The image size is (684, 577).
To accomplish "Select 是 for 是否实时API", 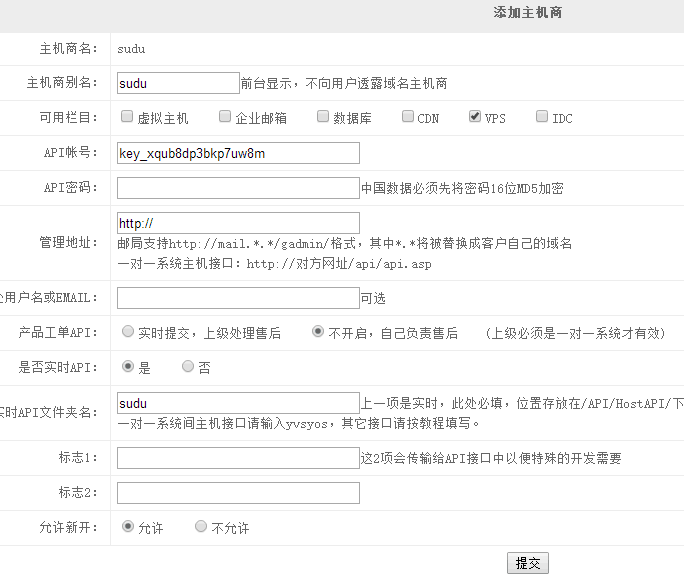I will pyautogui.click(x=128, y=367).
